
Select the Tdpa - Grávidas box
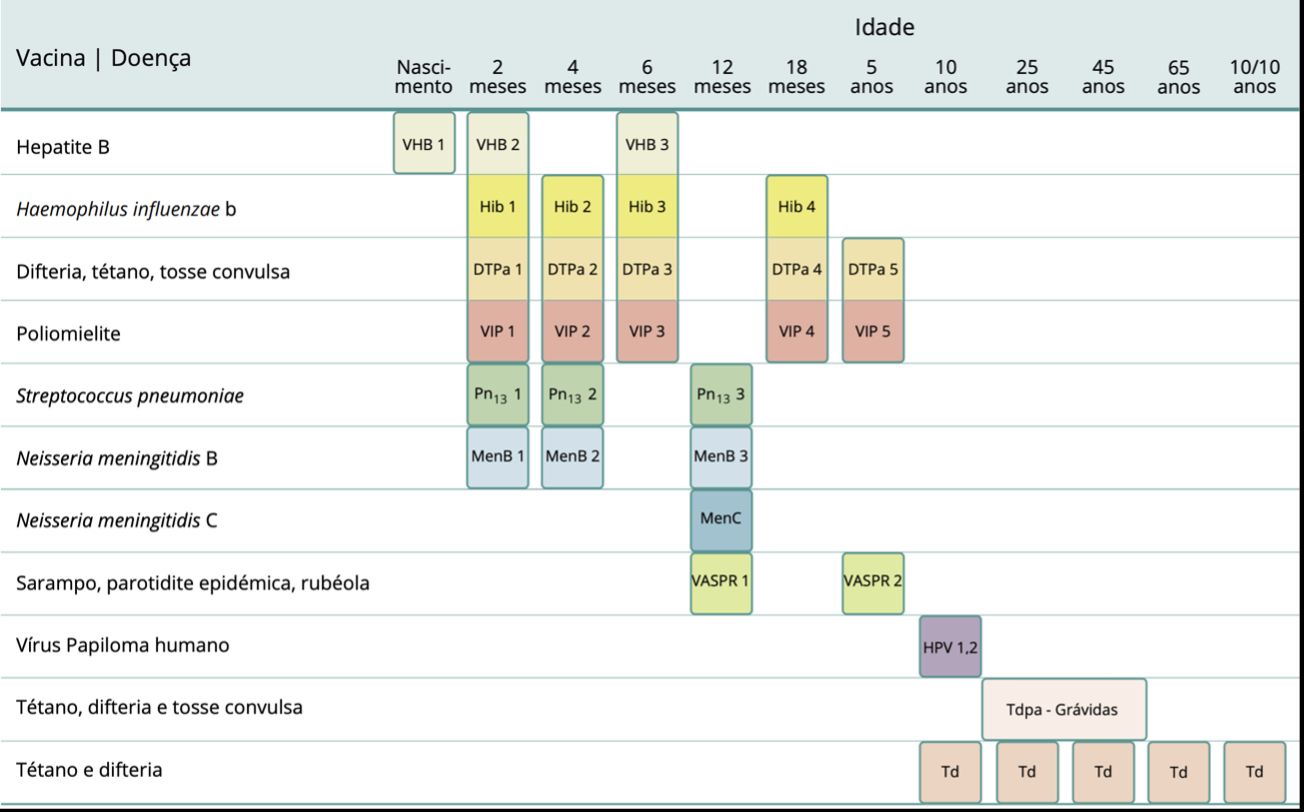(1064, 709)
